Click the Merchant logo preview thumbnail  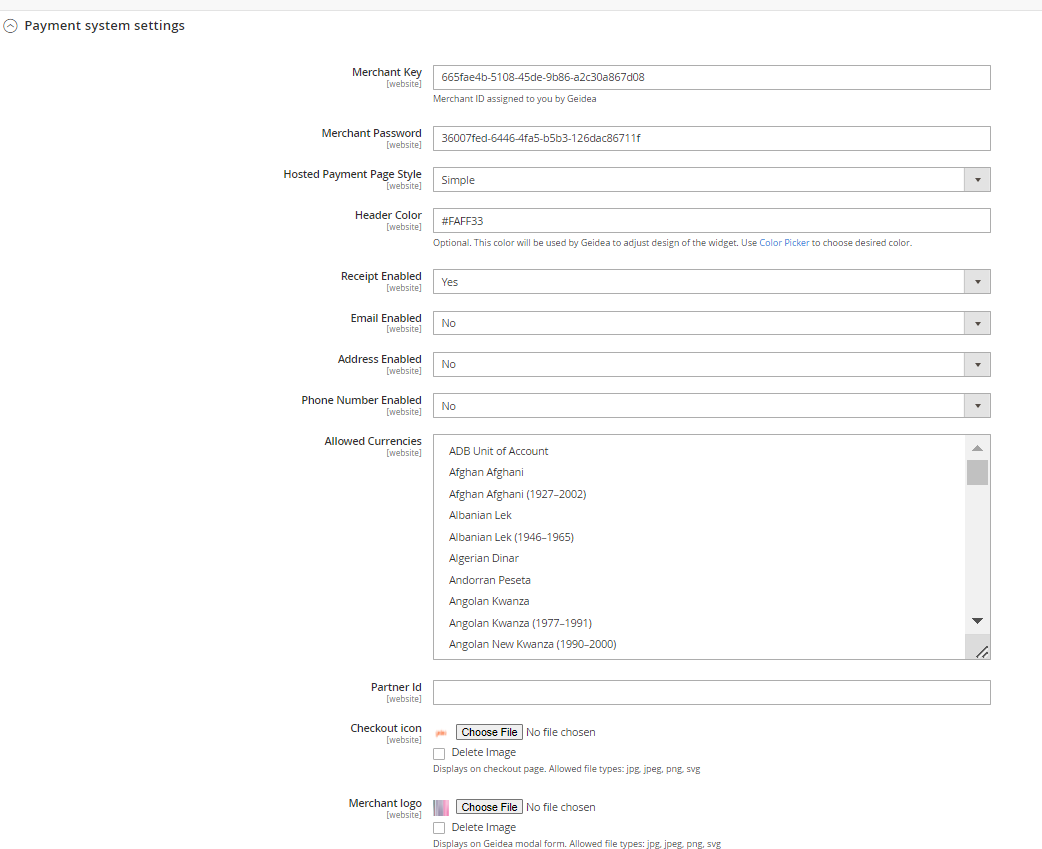click(441, 807)
